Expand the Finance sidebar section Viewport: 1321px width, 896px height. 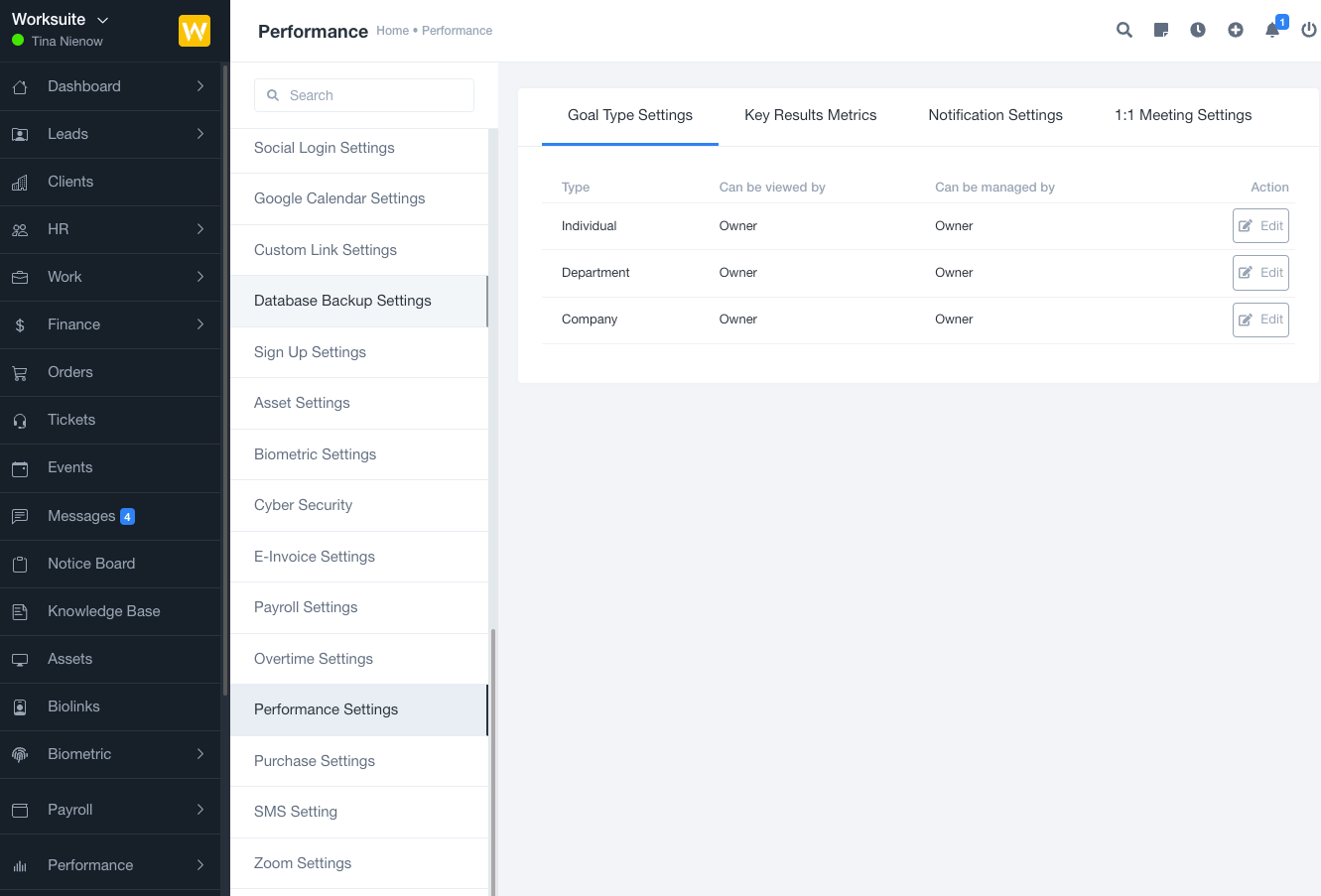click(199, 324)
